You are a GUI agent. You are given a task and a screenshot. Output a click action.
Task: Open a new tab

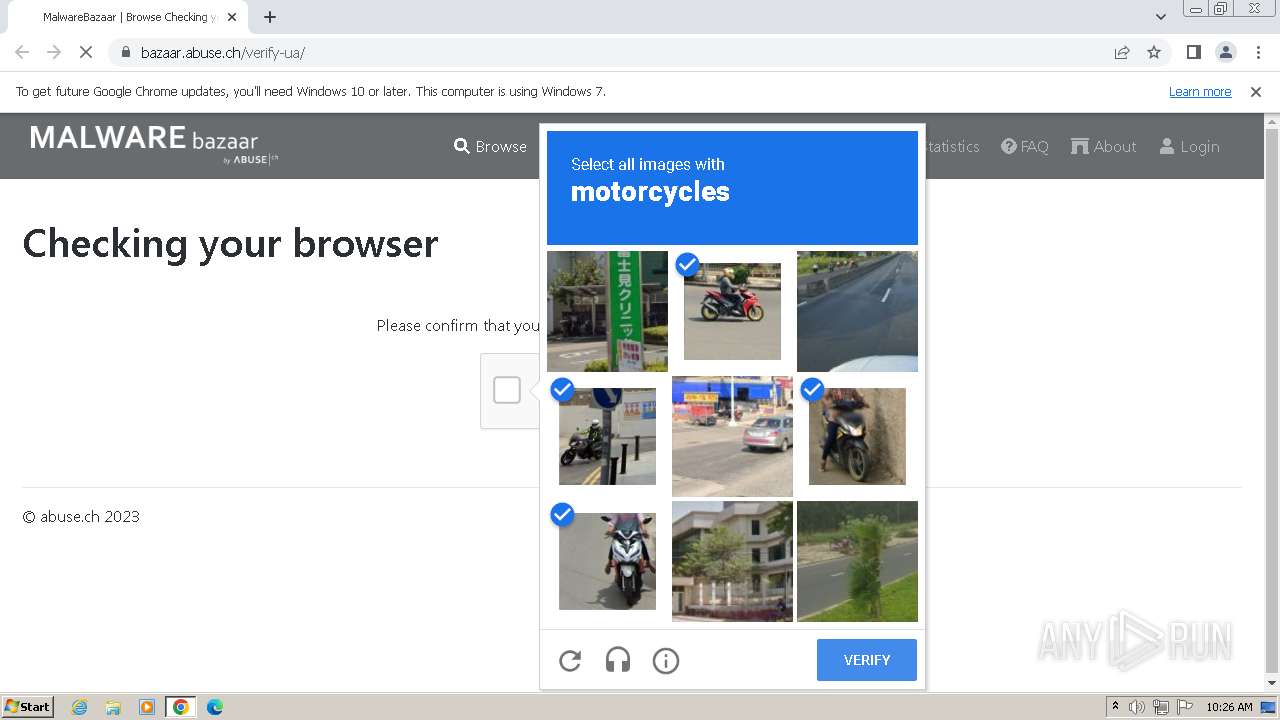[x=269, y=17]
